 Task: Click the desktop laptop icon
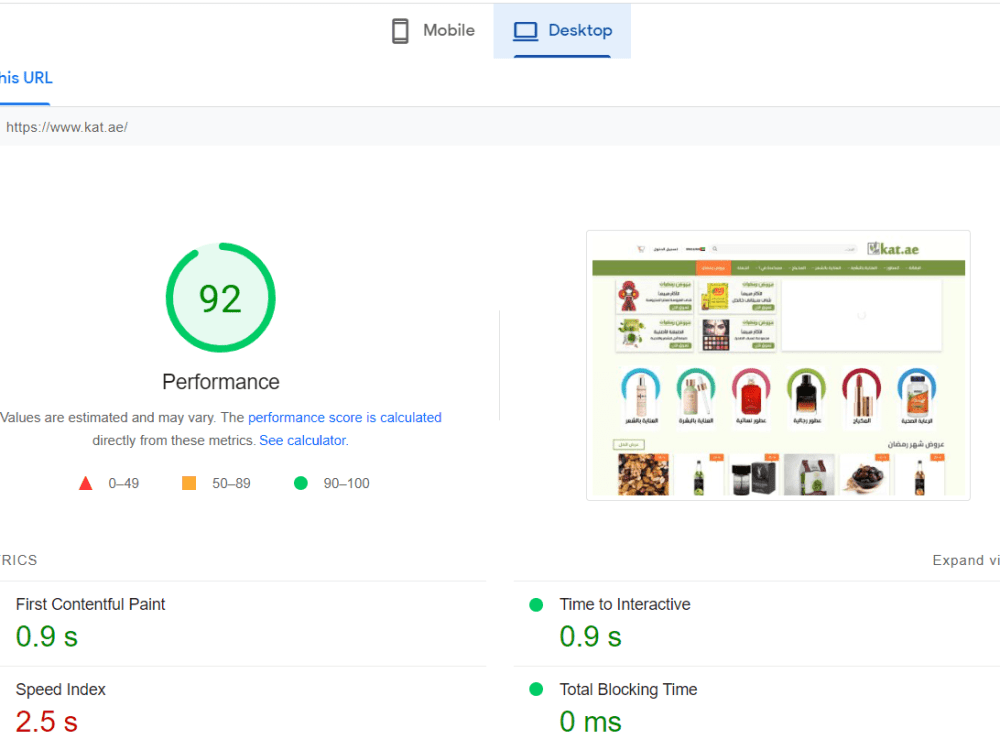[526, 31]
